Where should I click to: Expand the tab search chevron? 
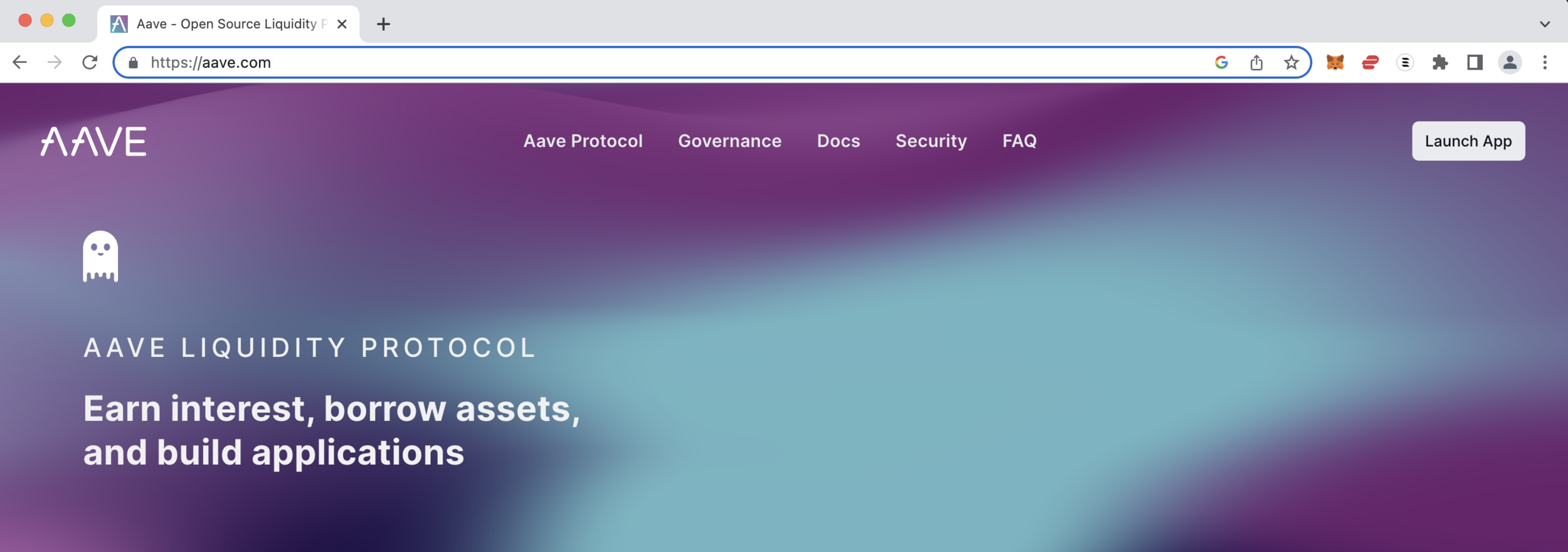pos(1545,24)
